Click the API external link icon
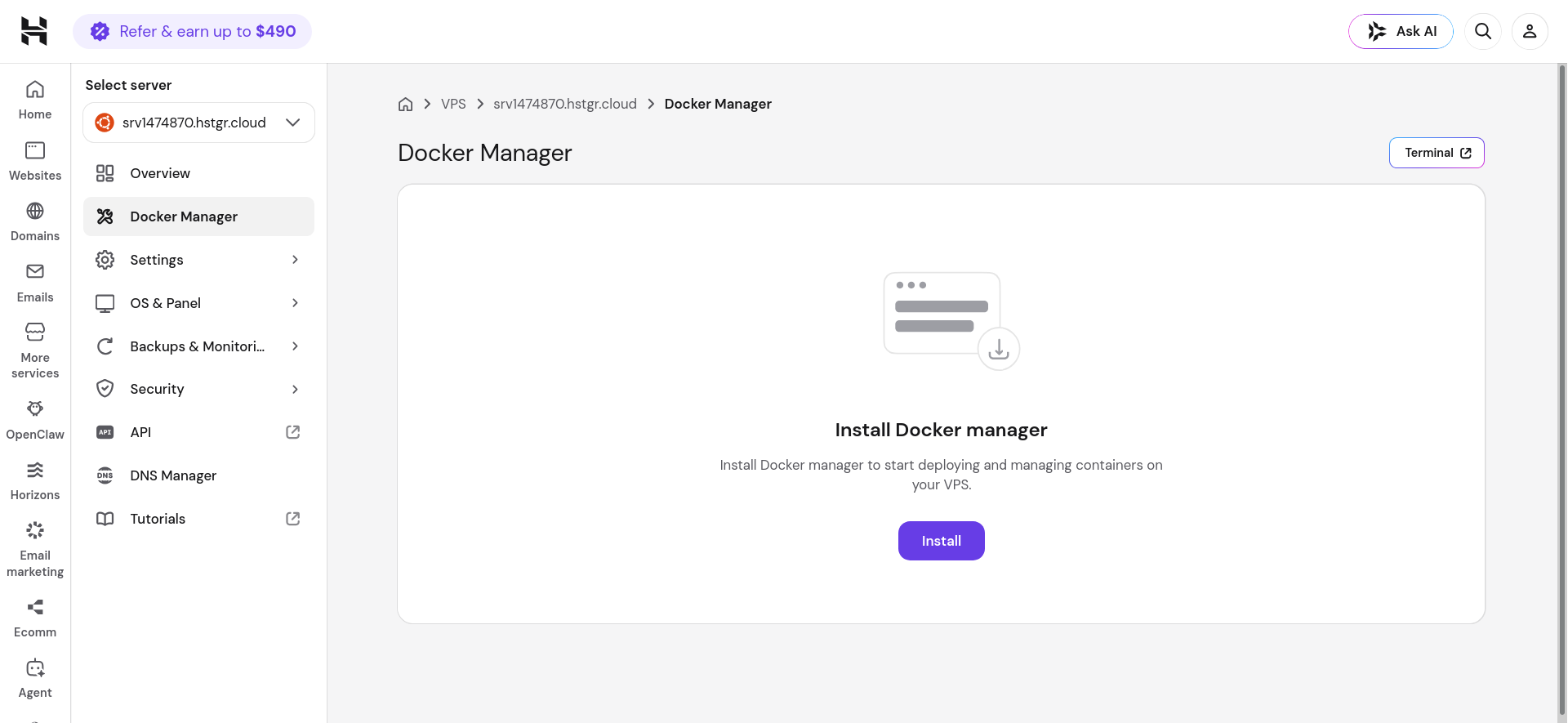Image resolution: width=1568 pixels, height=723 pixels. (293, 432)
